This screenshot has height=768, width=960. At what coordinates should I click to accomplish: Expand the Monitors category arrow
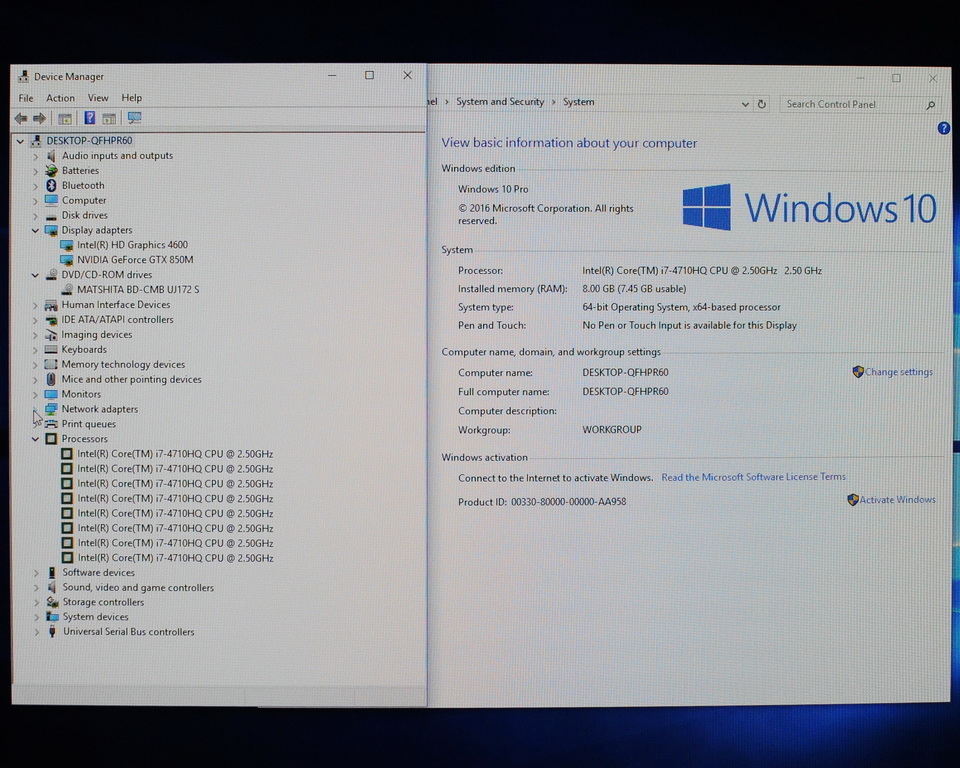click(35, 394)
